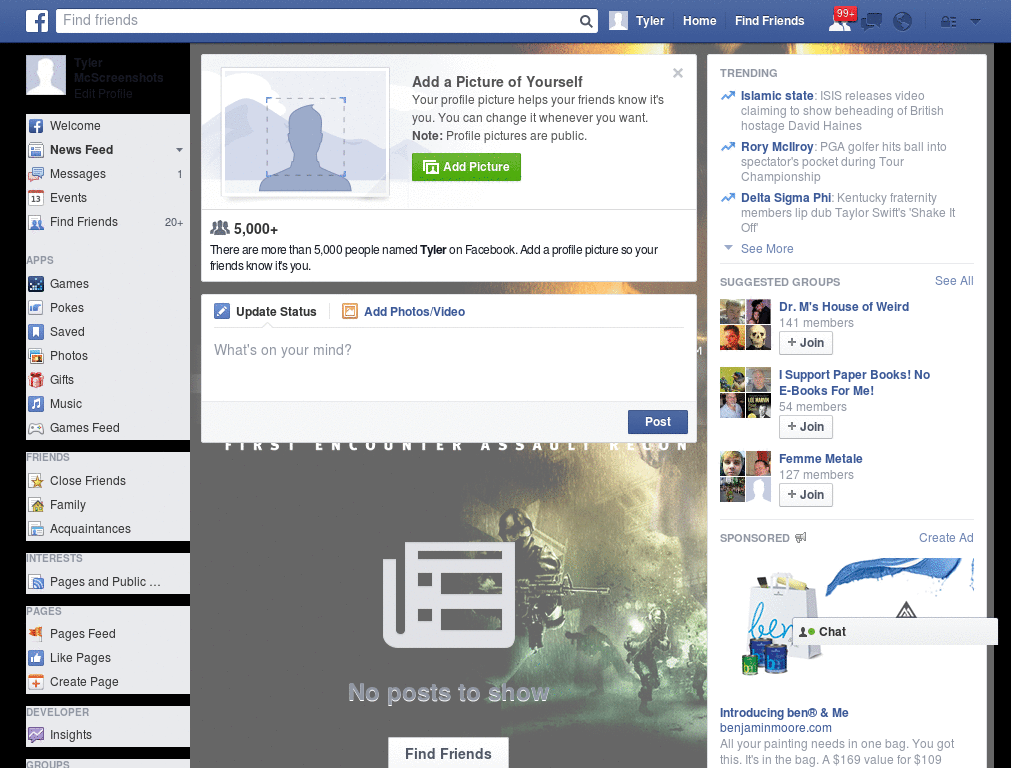Screen dimensions: 1024x768
Task: Select the Update Status tab
Action: tap(266, 312)
